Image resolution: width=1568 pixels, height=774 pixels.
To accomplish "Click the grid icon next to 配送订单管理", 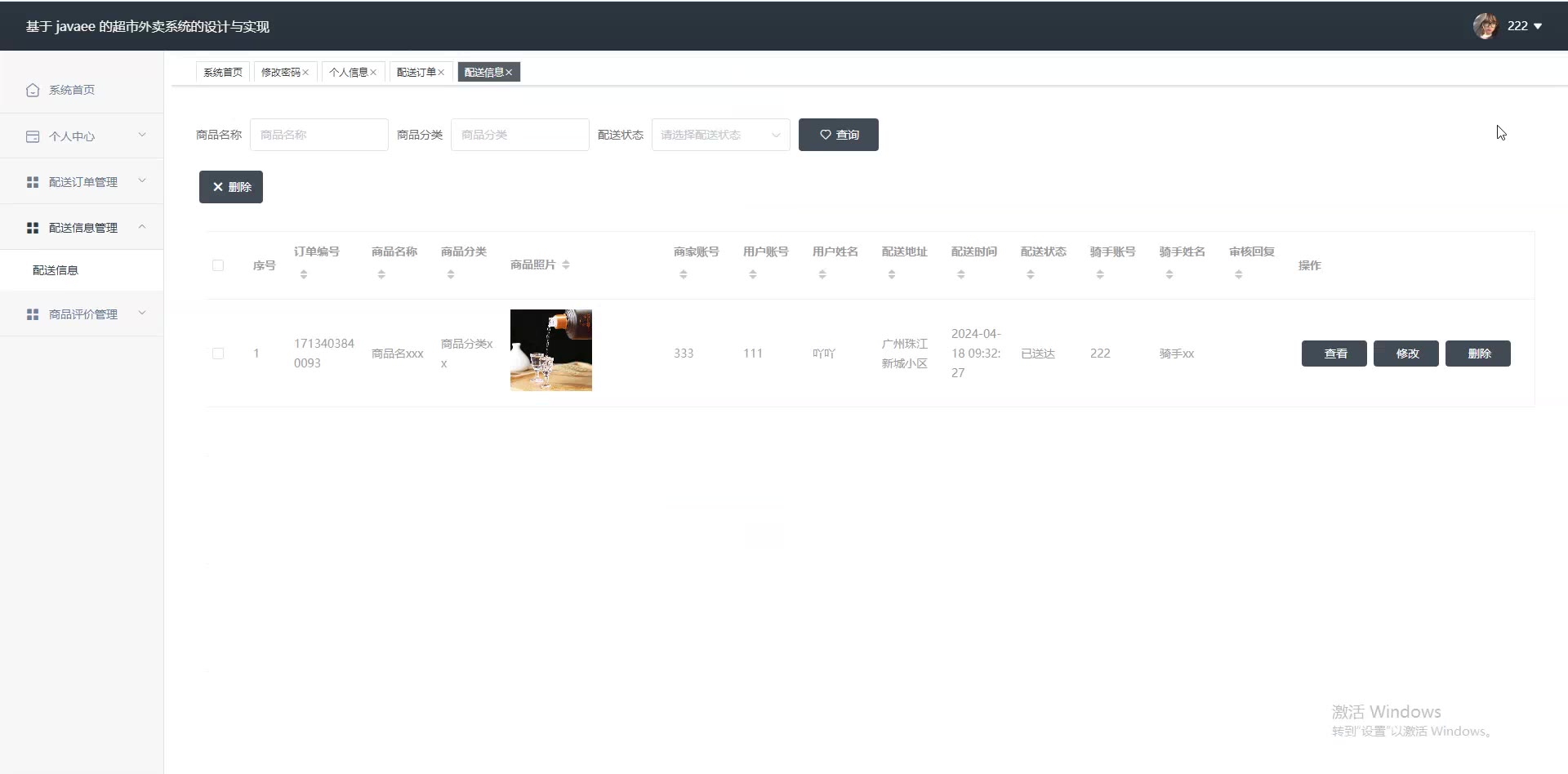I will [33, 182].
